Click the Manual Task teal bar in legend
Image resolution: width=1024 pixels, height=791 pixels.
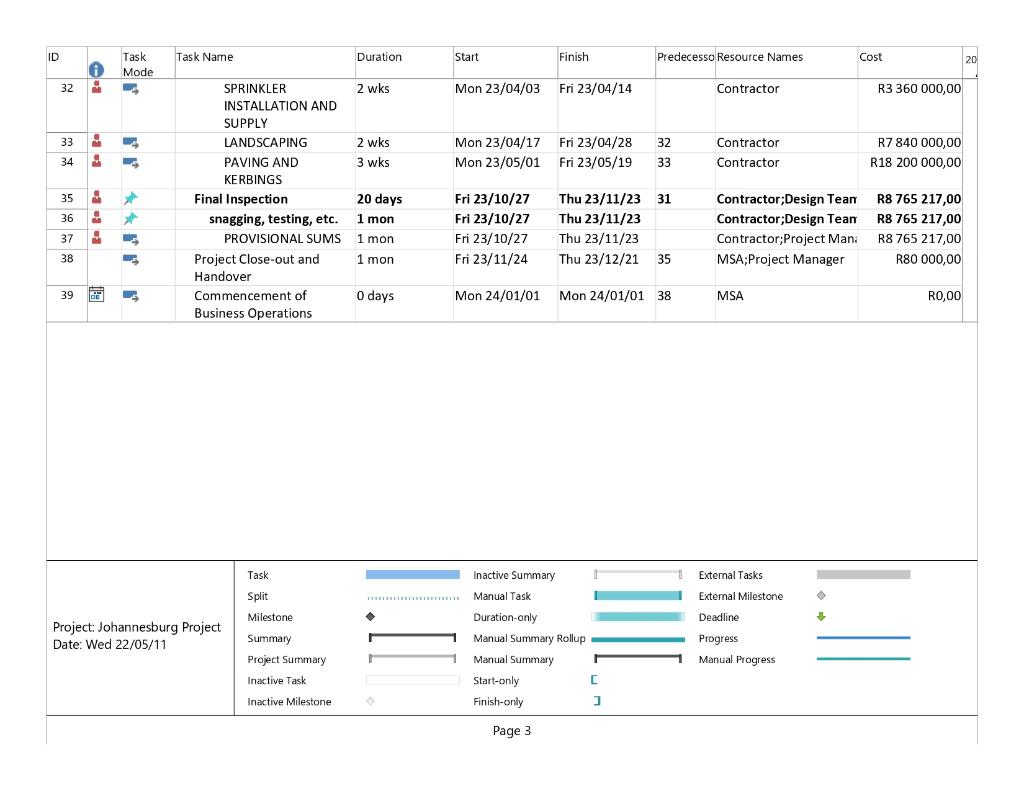[x=638, y=596]
